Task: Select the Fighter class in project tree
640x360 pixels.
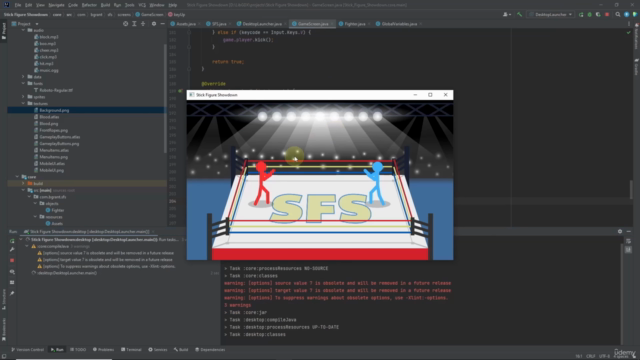Action: point(58,210)
